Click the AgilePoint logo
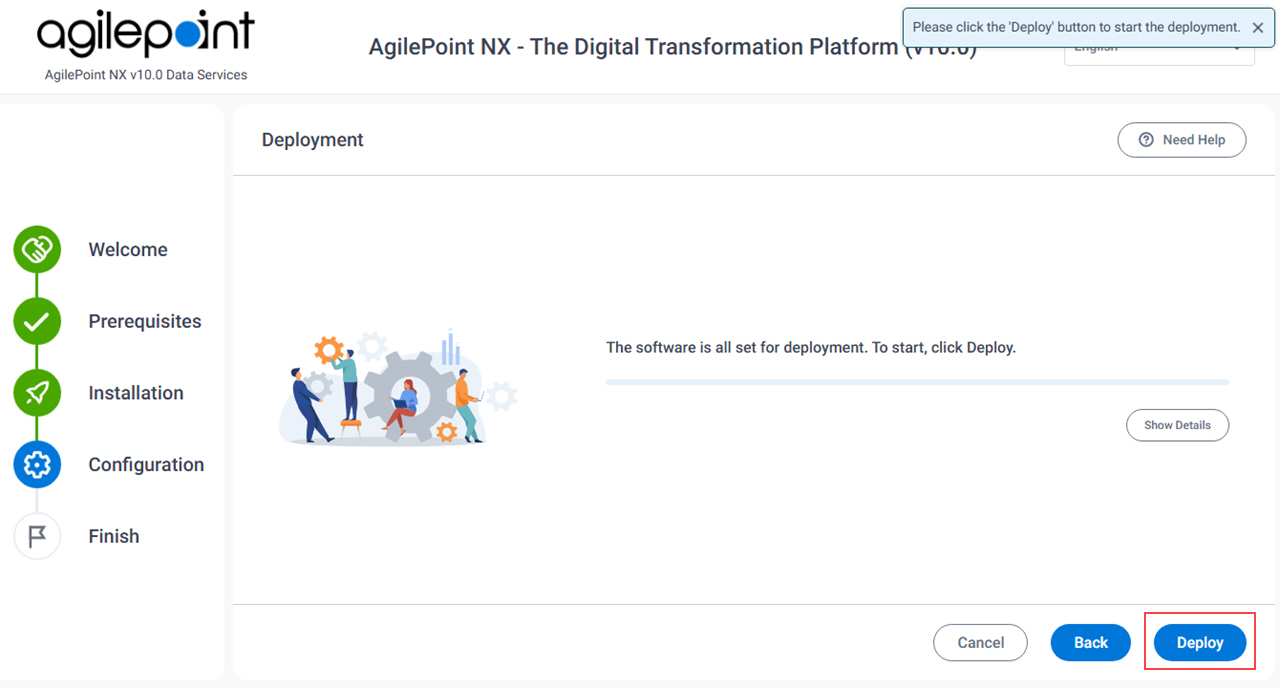The width and height of the screenshot is (1280, 688). [146, 35]
